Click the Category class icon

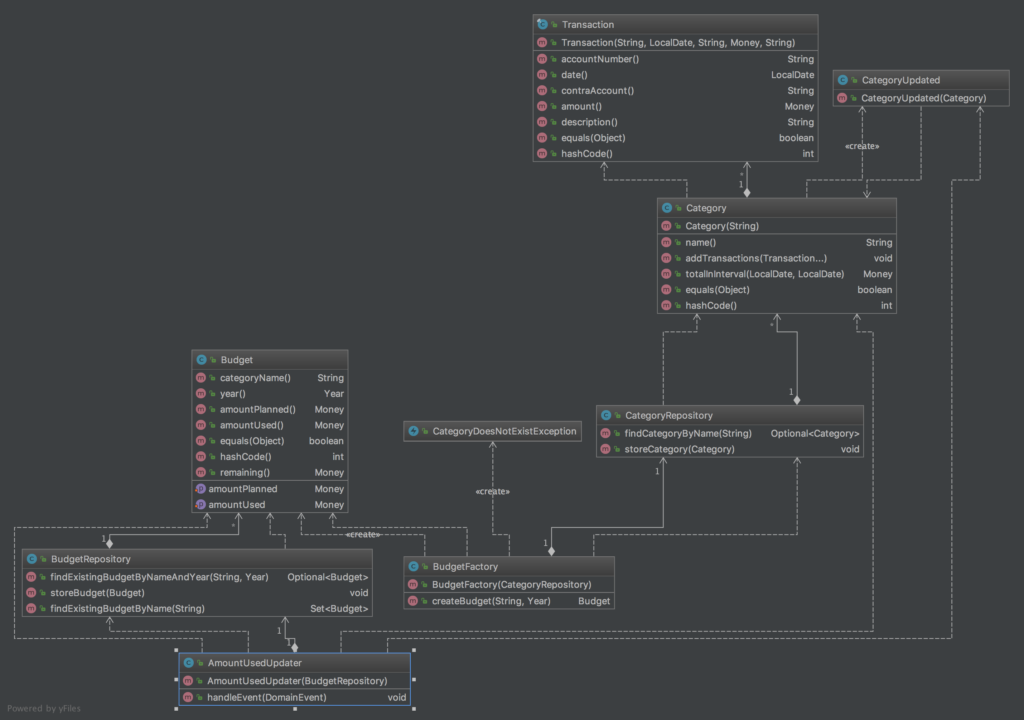(667, 208)
